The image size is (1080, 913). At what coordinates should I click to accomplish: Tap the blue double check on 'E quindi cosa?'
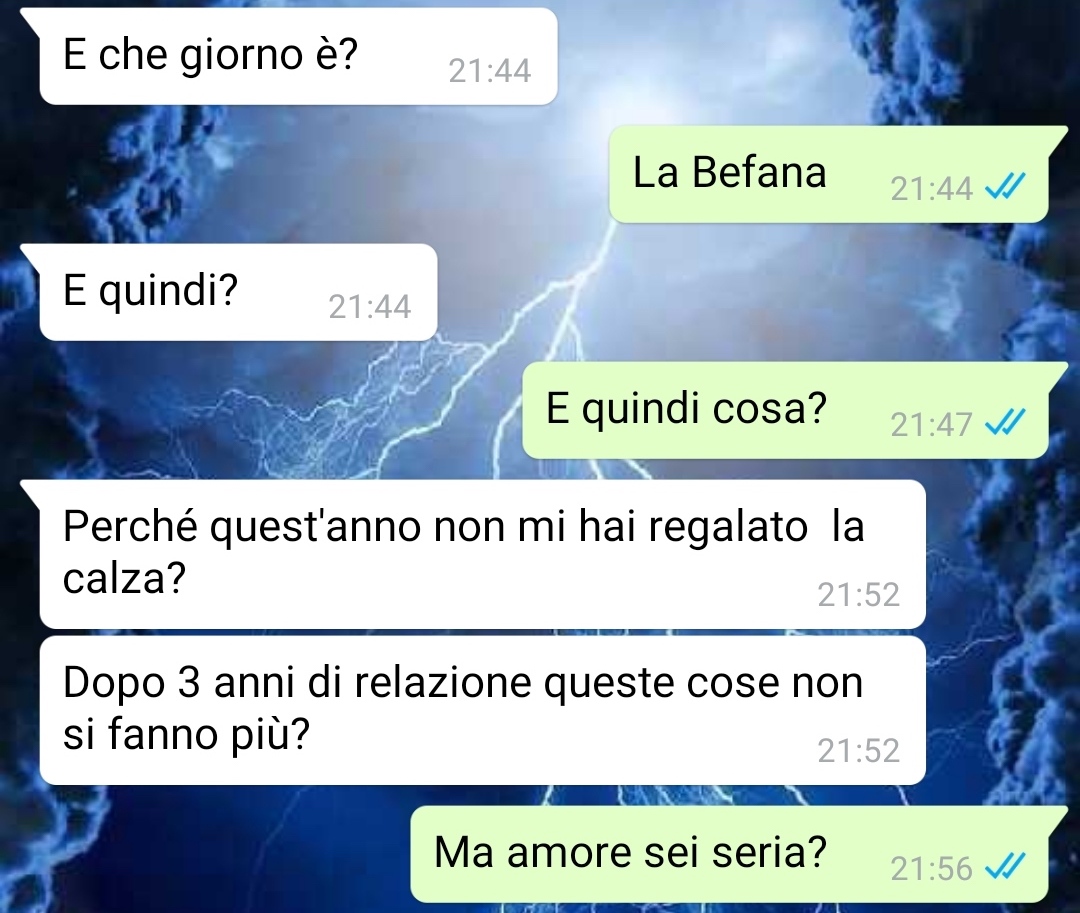click(1005, 422)
